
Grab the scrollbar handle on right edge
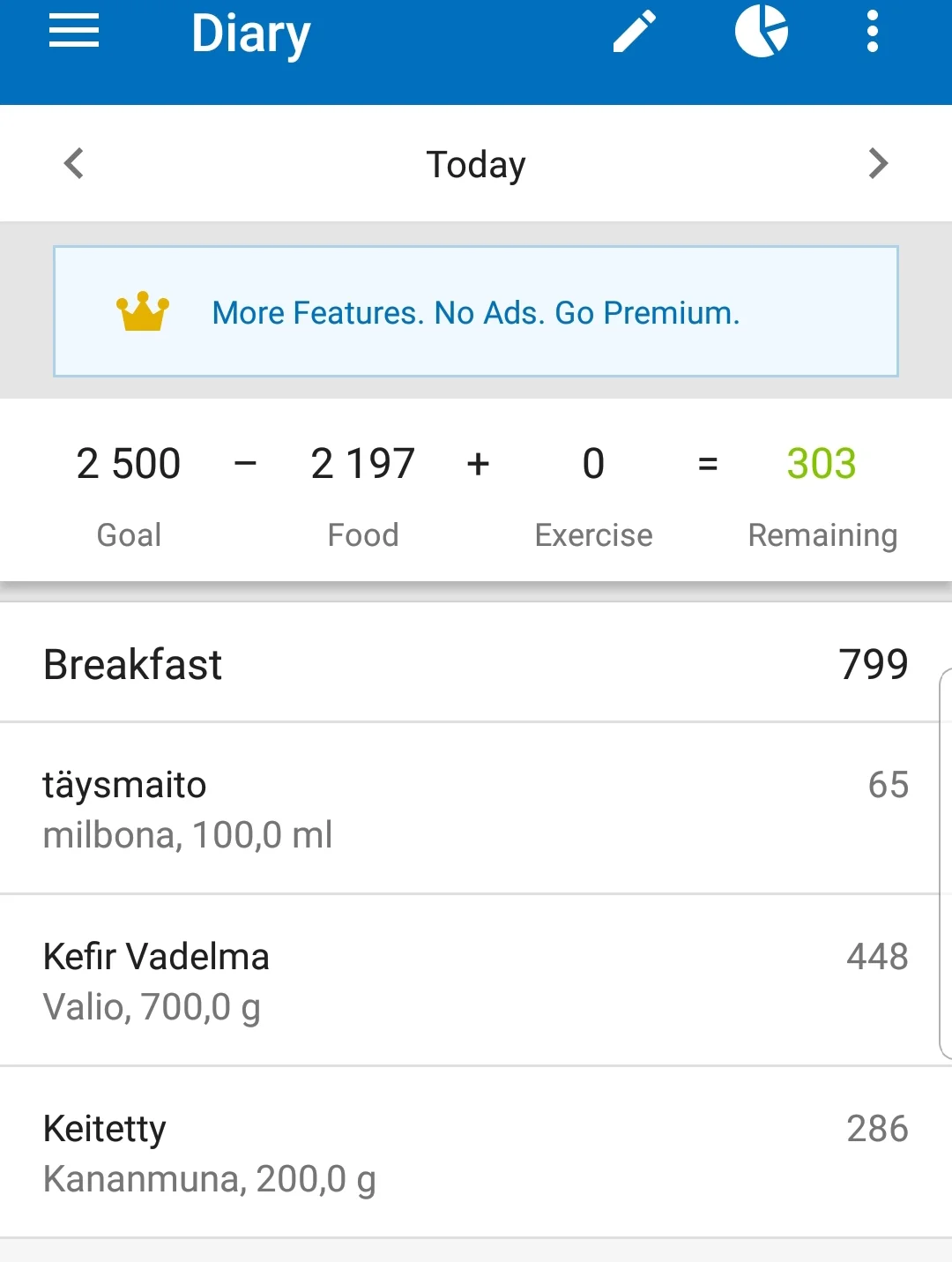[x=945, y=864]
